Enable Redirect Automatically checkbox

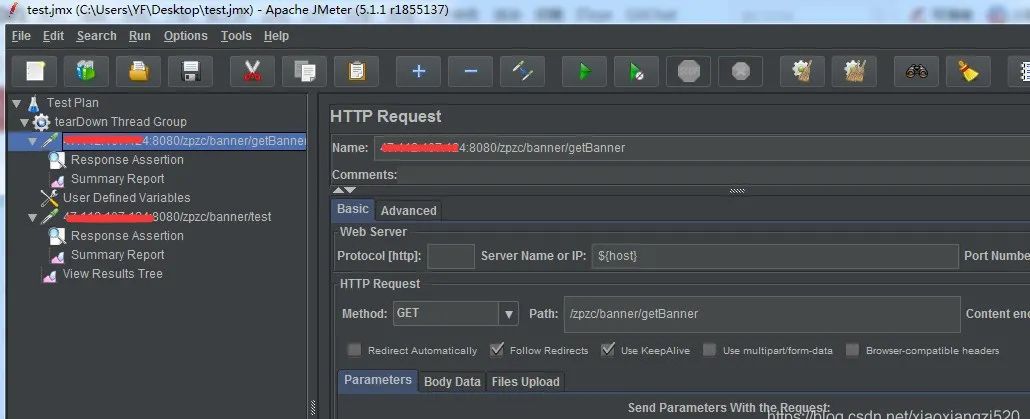point(355,350)
